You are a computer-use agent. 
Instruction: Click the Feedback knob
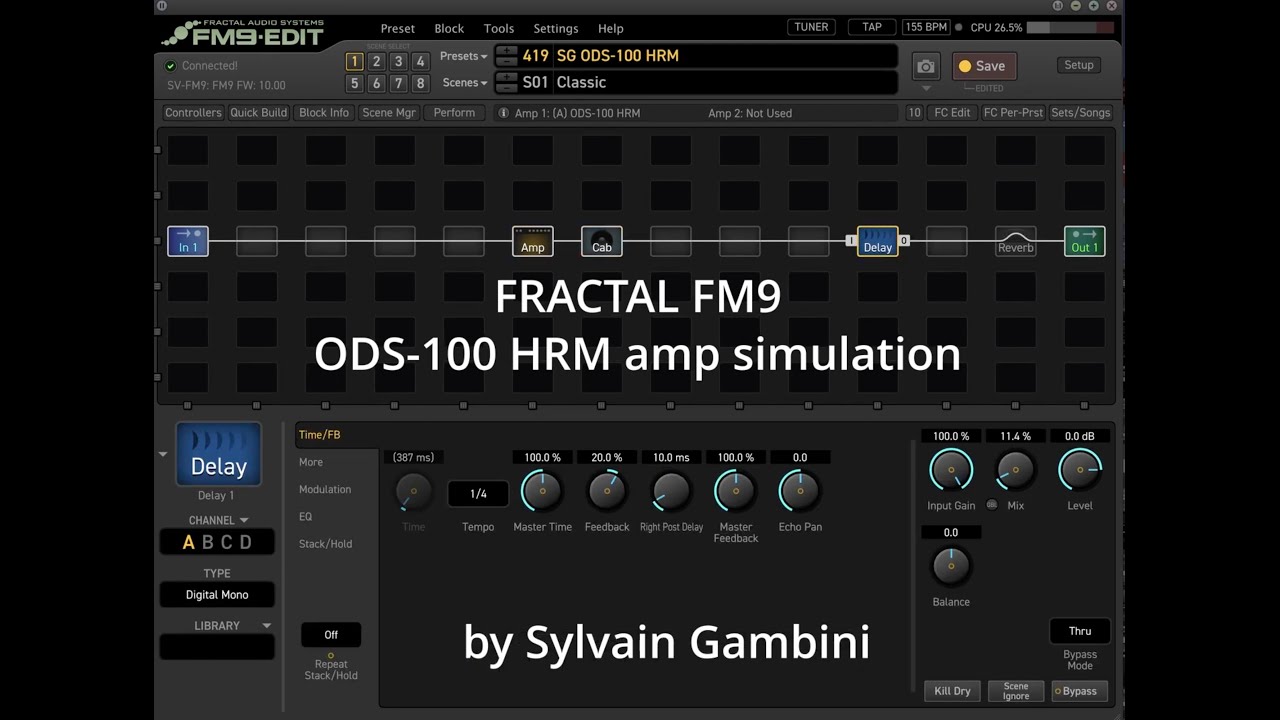pos(606,491)
